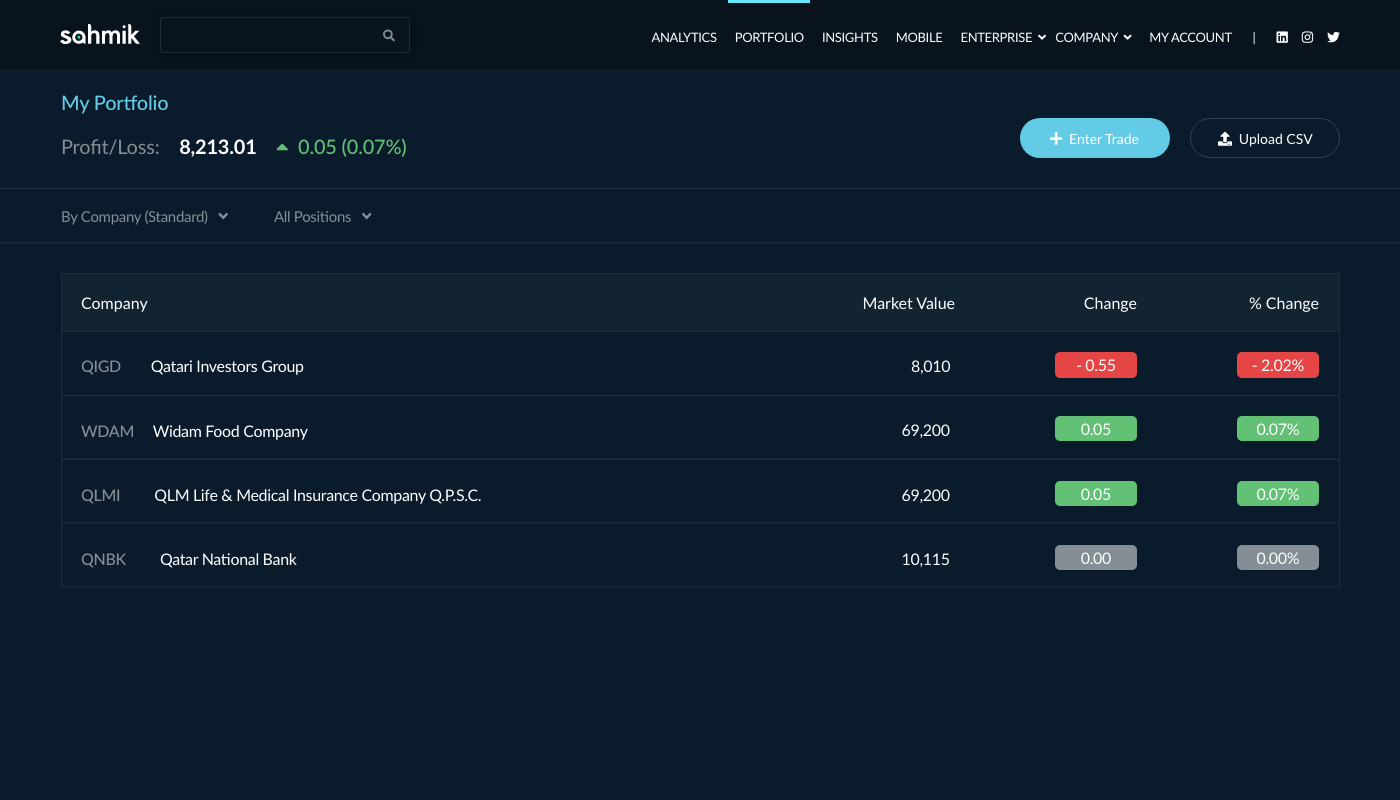Click the sahmik logo
This screenshot has height=800, width=1400.
click(x=100, y=36)
